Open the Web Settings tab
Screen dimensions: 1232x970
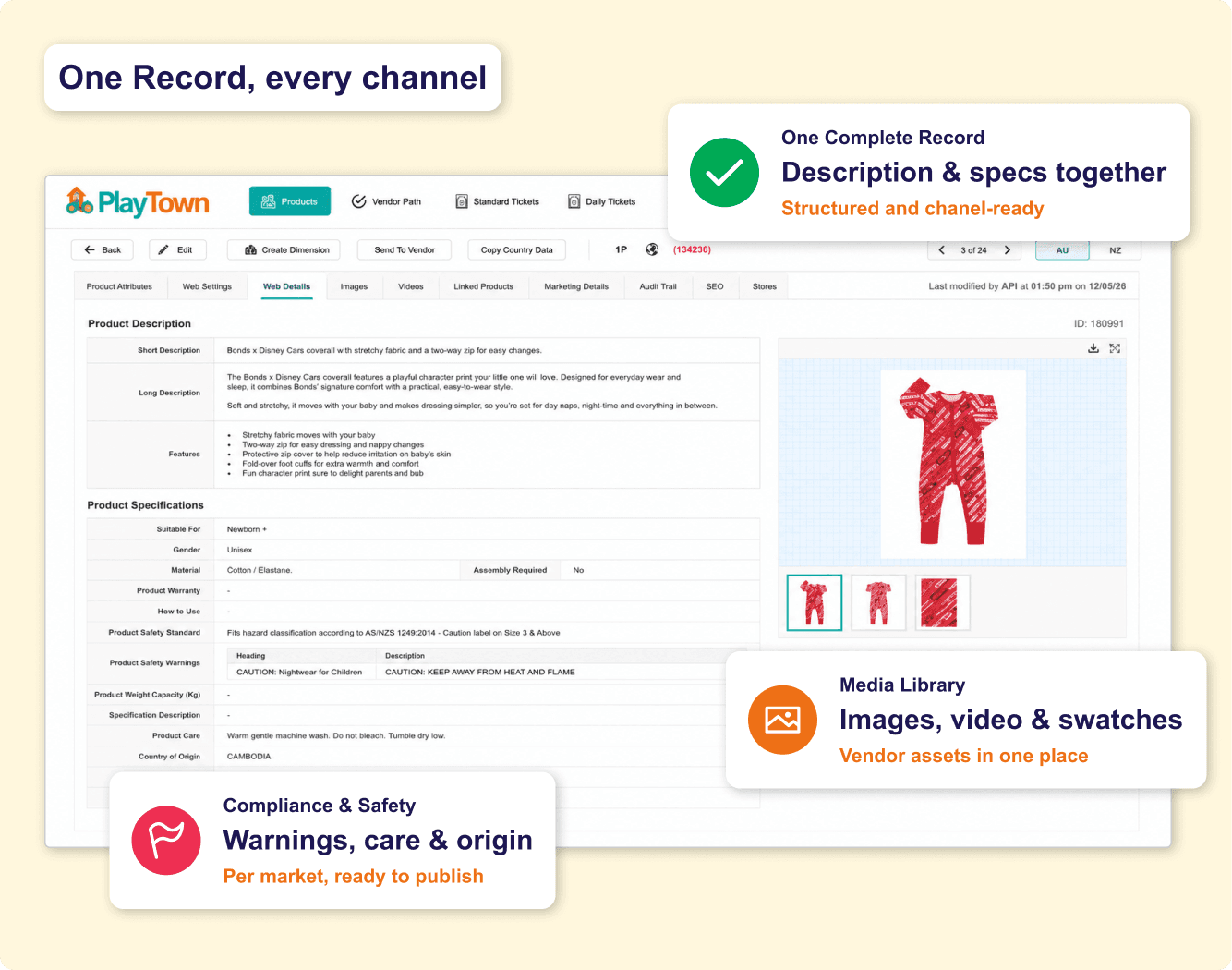(x=207, y=286)
